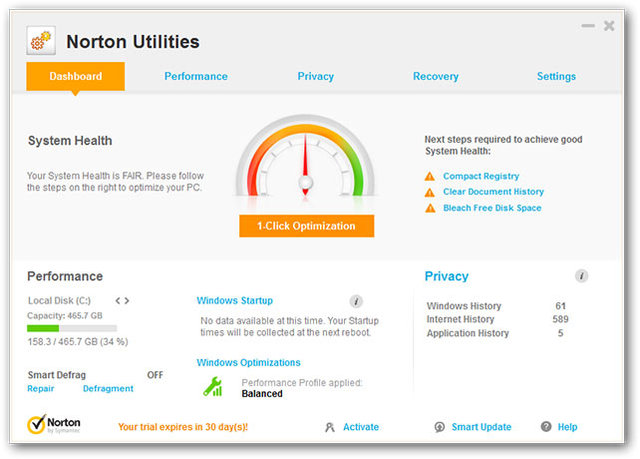Open the Settings tab
640x459 pixels.
tap(556, 76)
